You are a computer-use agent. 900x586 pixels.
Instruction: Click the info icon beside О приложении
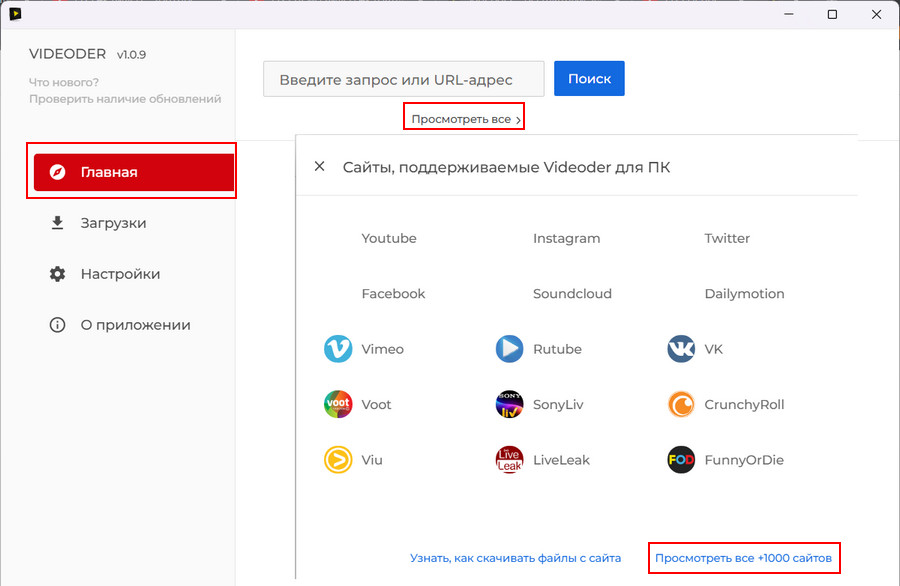[x=57, y=325]
